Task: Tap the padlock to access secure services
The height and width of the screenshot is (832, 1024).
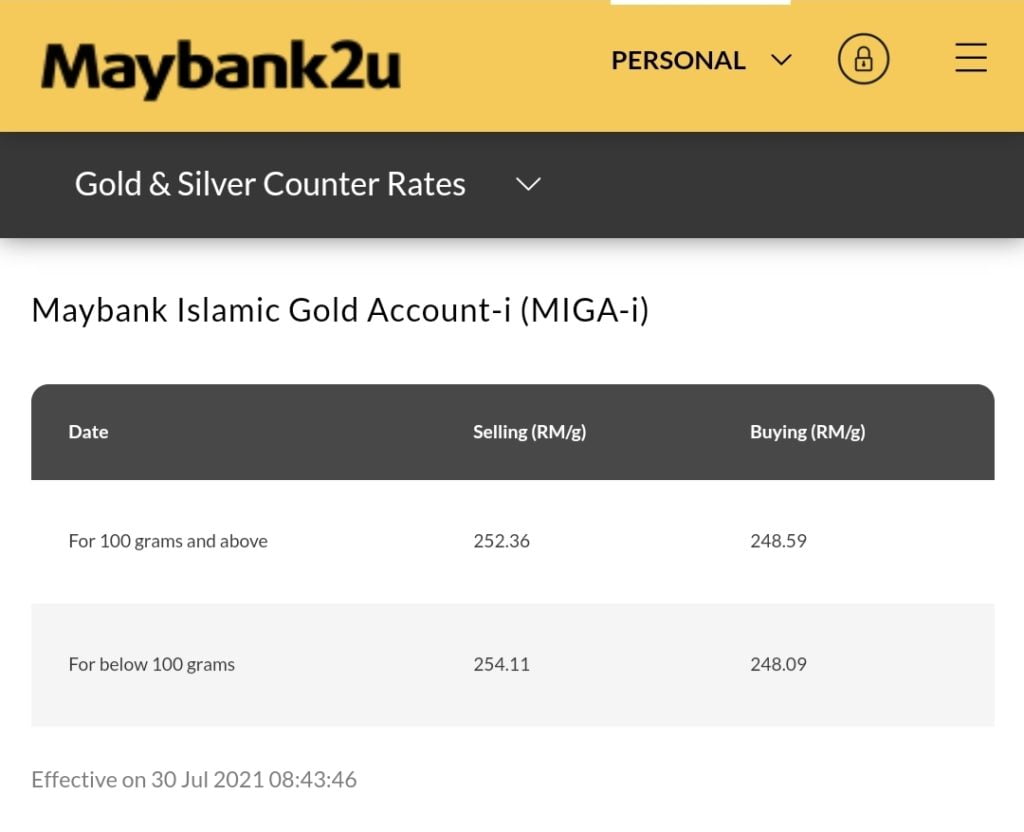Action: (863, 59)
